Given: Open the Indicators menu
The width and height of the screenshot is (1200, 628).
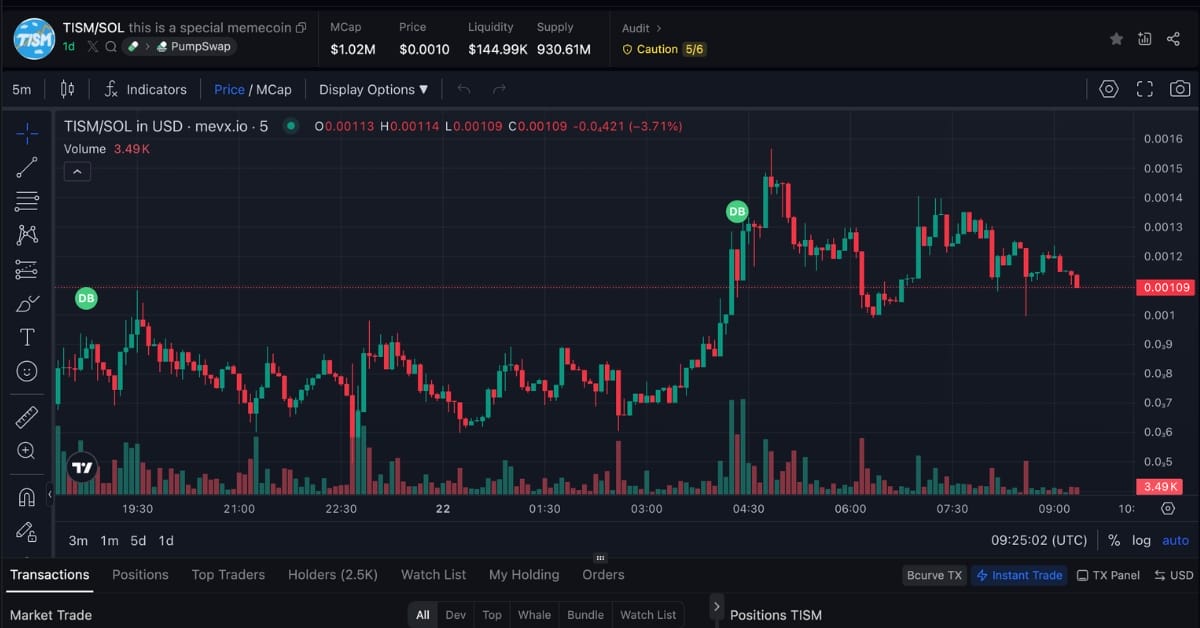Looking at the screenshot, I should (145, 89).
